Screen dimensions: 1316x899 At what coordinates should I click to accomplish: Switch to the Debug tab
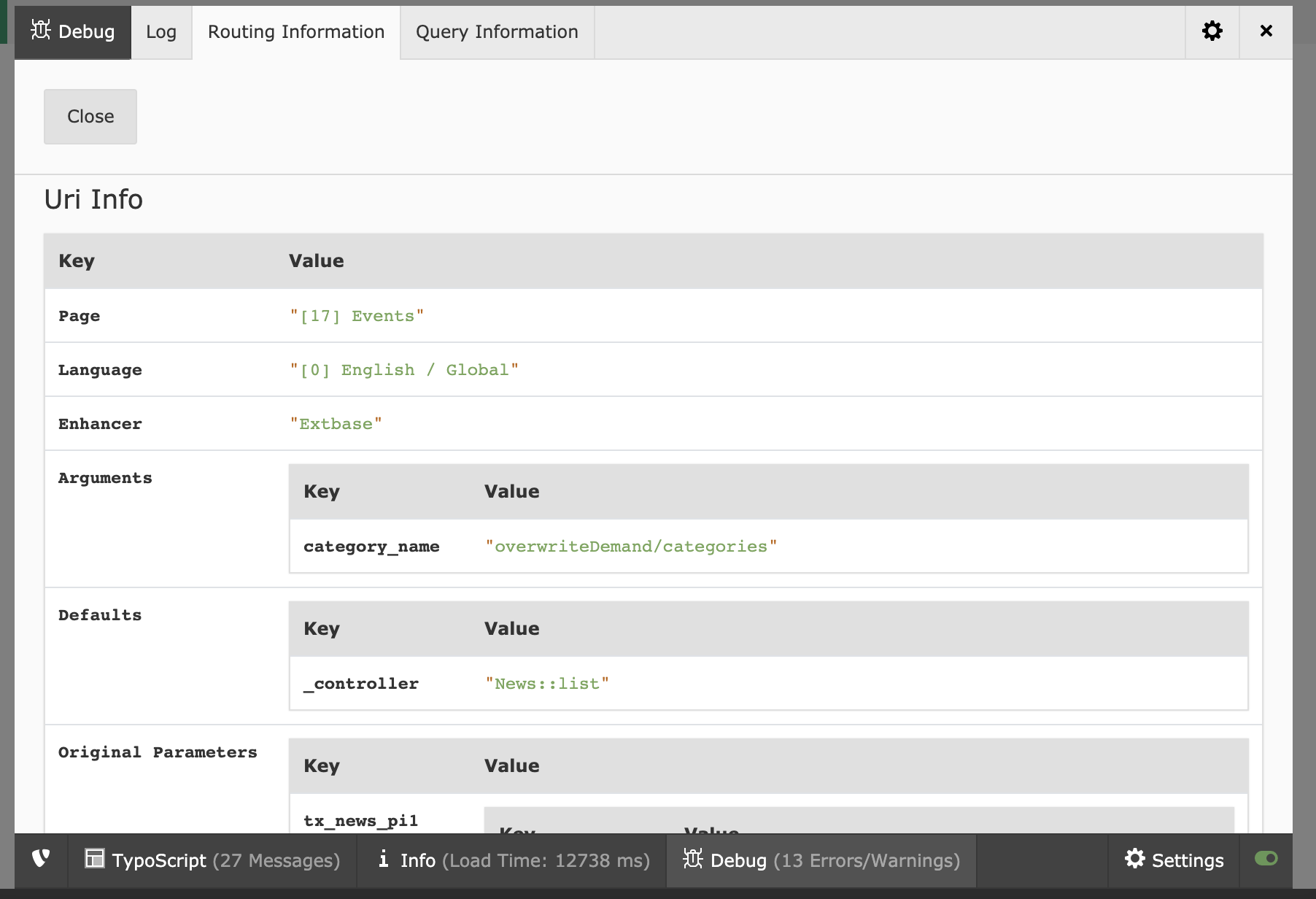[x=72, y=31]
